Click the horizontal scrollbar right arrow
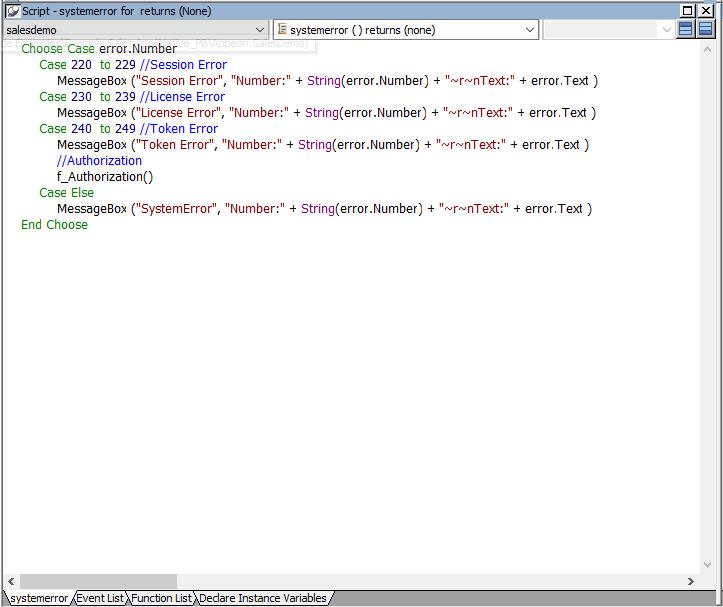 pos(690,581)
